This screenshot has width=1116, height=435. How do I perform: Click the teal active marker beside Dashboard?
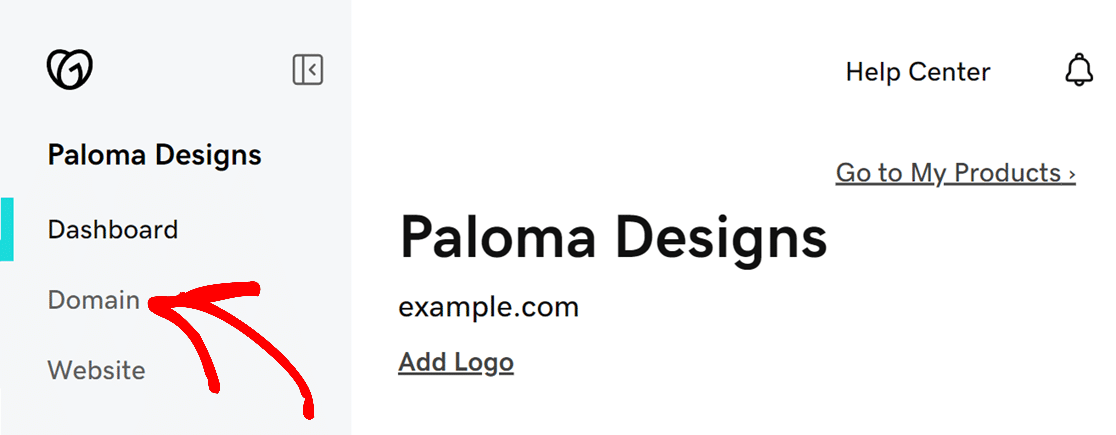6,230
